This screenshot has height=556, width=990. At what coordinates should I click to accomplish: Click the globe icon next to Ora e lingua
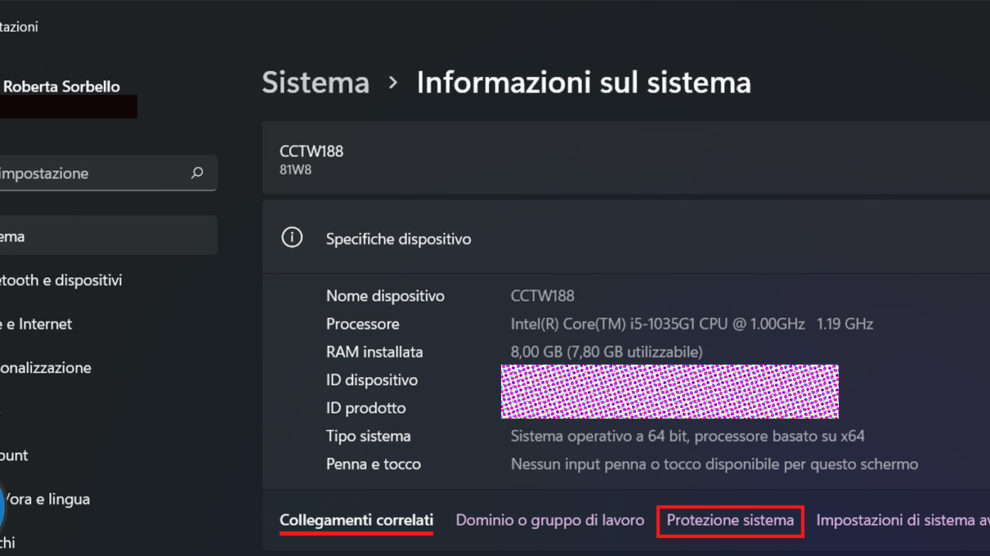pos(3,505)
